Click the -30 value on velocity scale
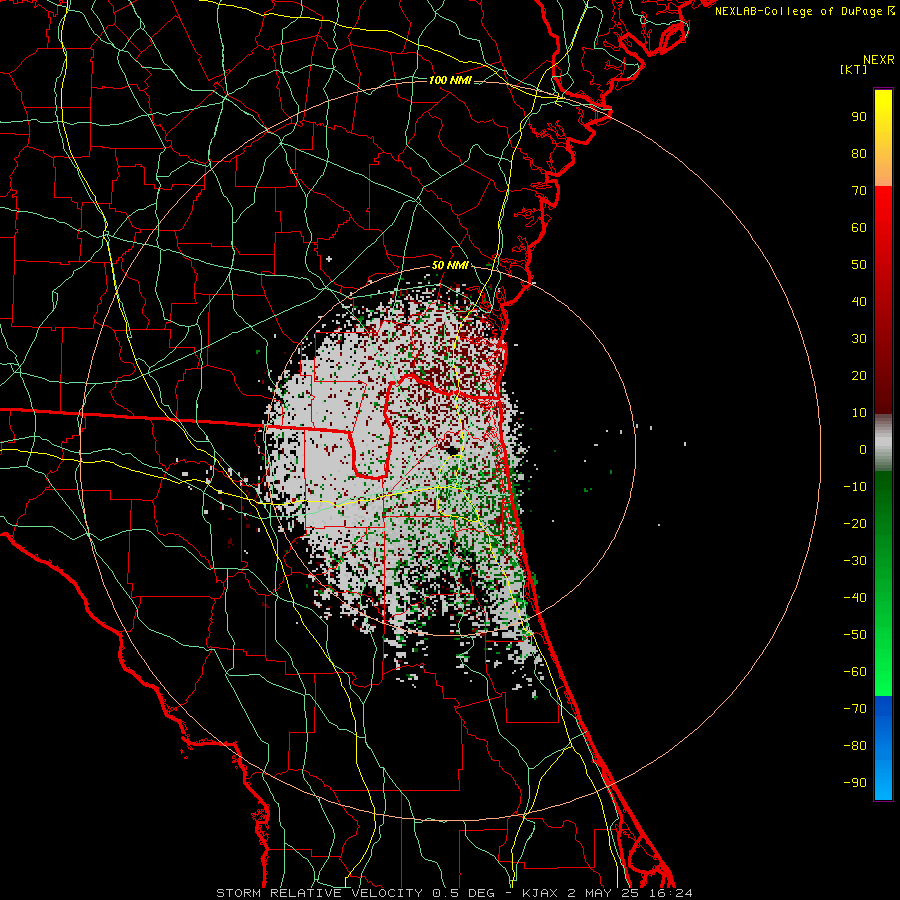This screenshot has height=900, width=900. pos(855,561)
